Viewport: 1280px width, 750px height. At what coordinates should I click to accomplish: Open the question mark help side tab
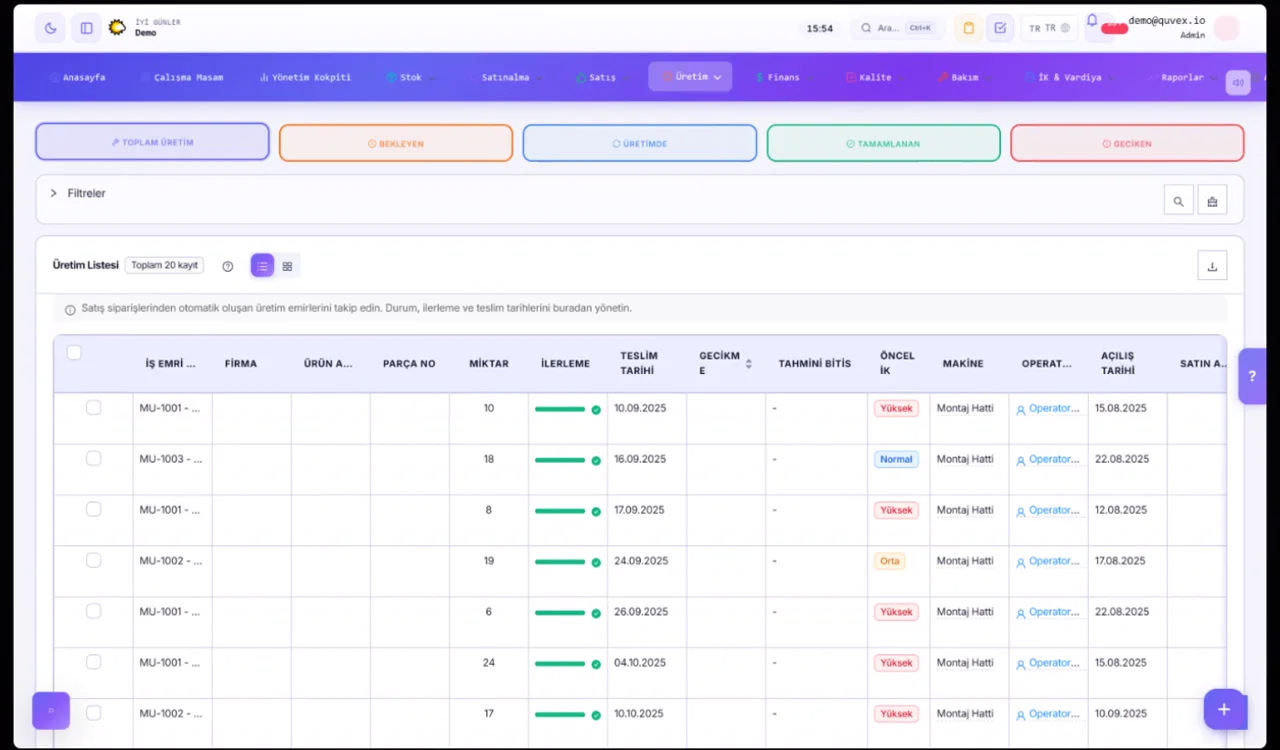coord(1252,376)
